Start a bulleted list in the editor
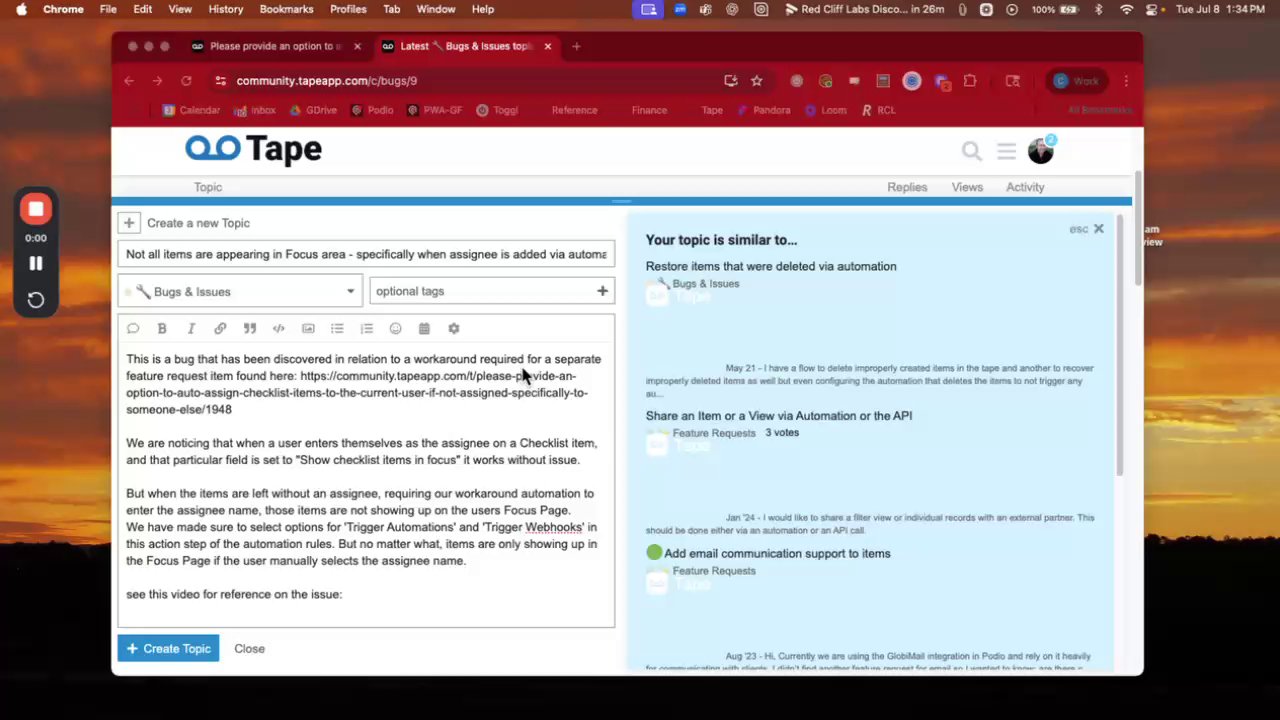This screenshot has height=720, width=1280. (x=337, y=328)
